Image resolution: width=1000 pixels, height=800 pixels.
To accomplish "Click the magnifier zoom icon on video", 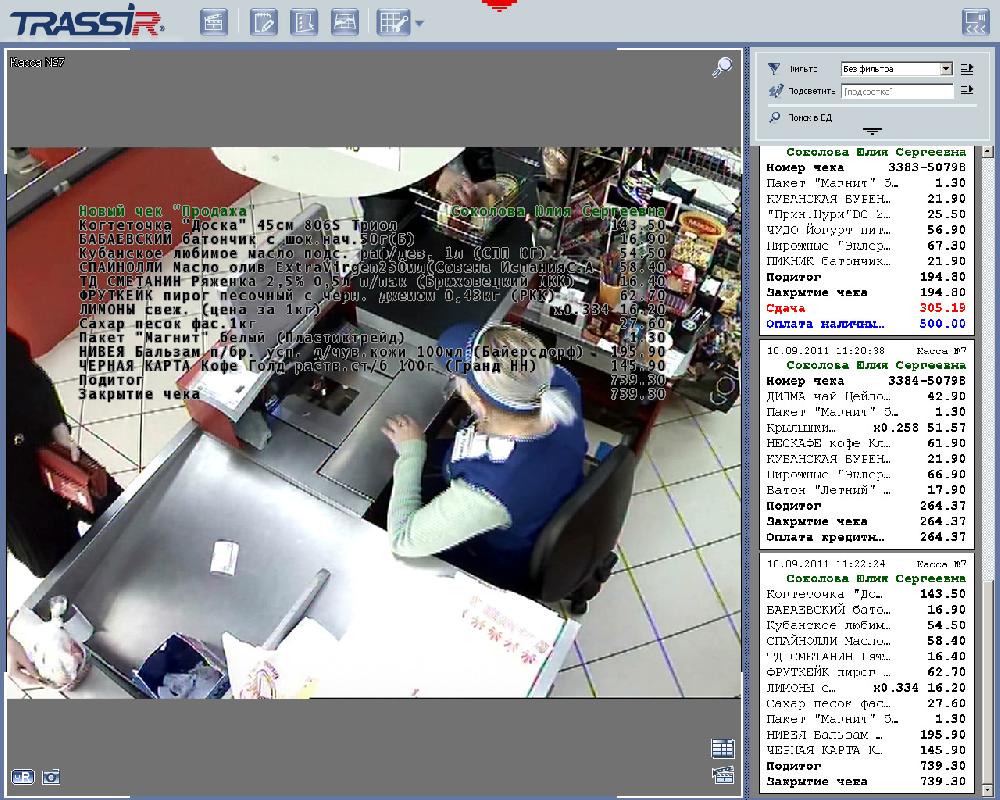I will pyautogui.click(x=722, y=67).
